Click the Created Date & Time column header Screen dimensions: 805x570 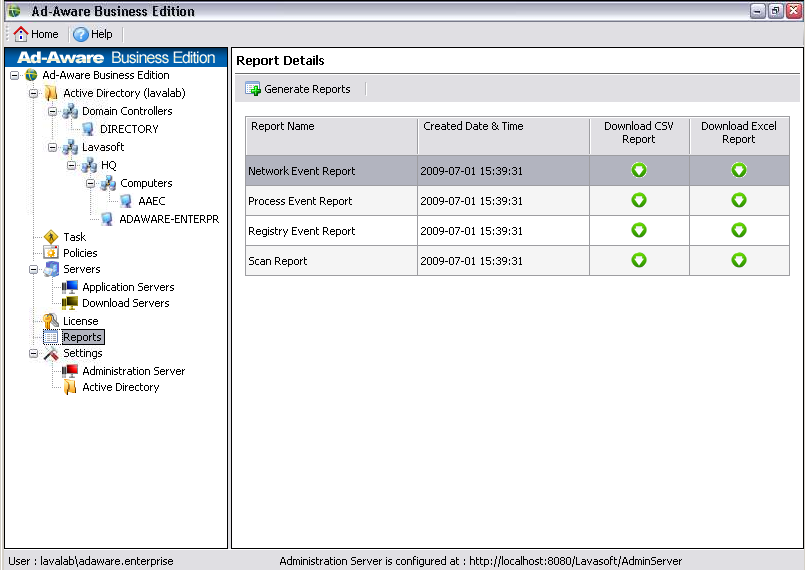tap(504, 136)
